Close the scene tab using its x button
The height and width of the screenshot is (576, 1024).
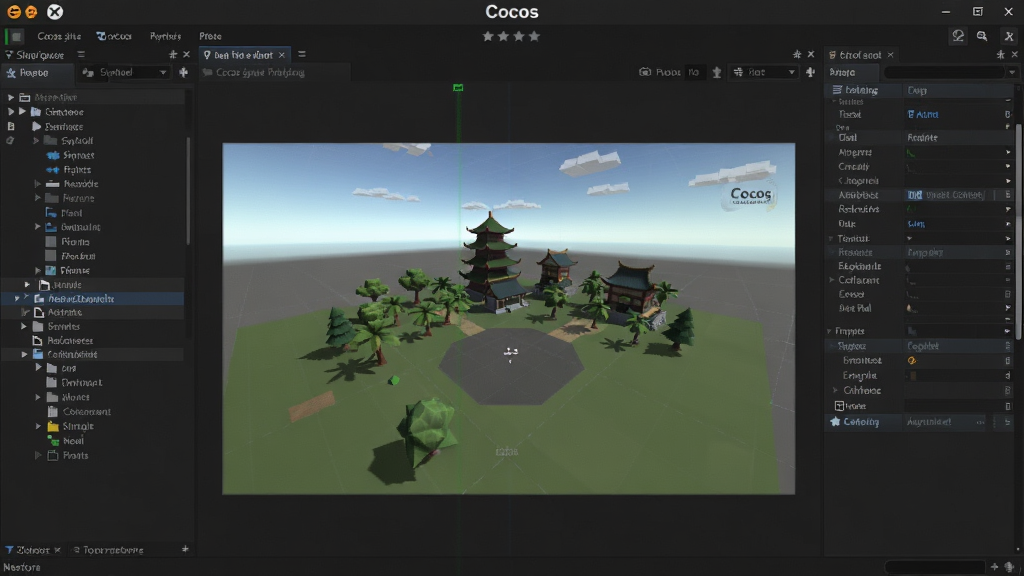point(282,55)
